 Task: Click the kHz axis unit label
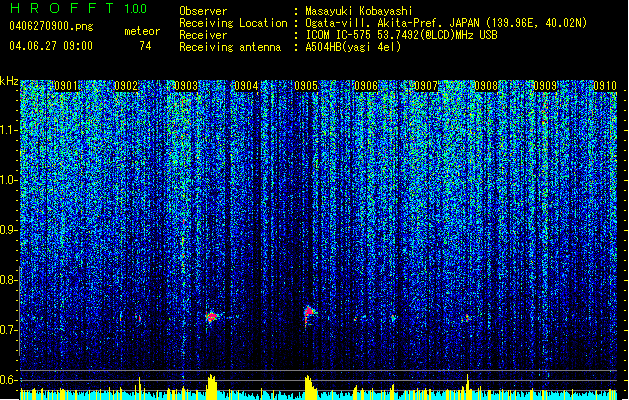coord(9,81)
